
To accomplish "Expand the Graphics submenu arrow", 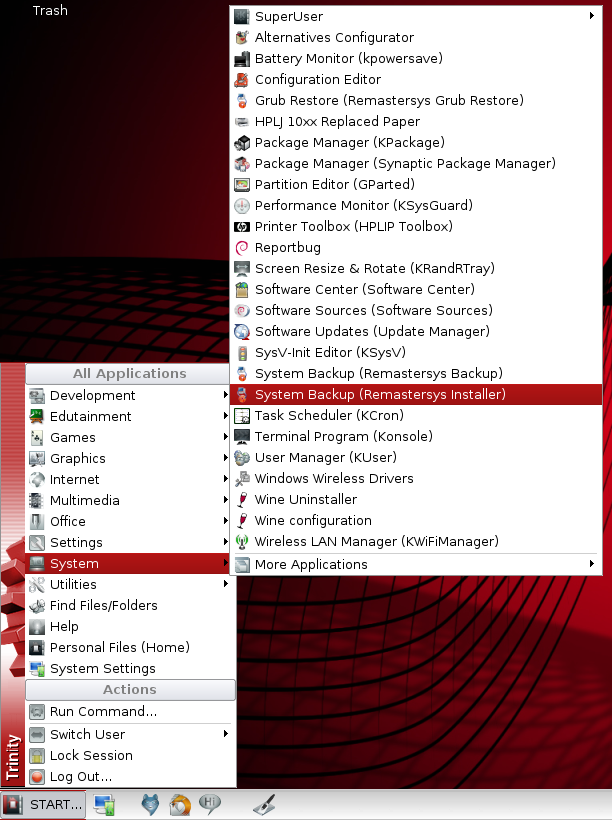I will click(x=225, y=457).
